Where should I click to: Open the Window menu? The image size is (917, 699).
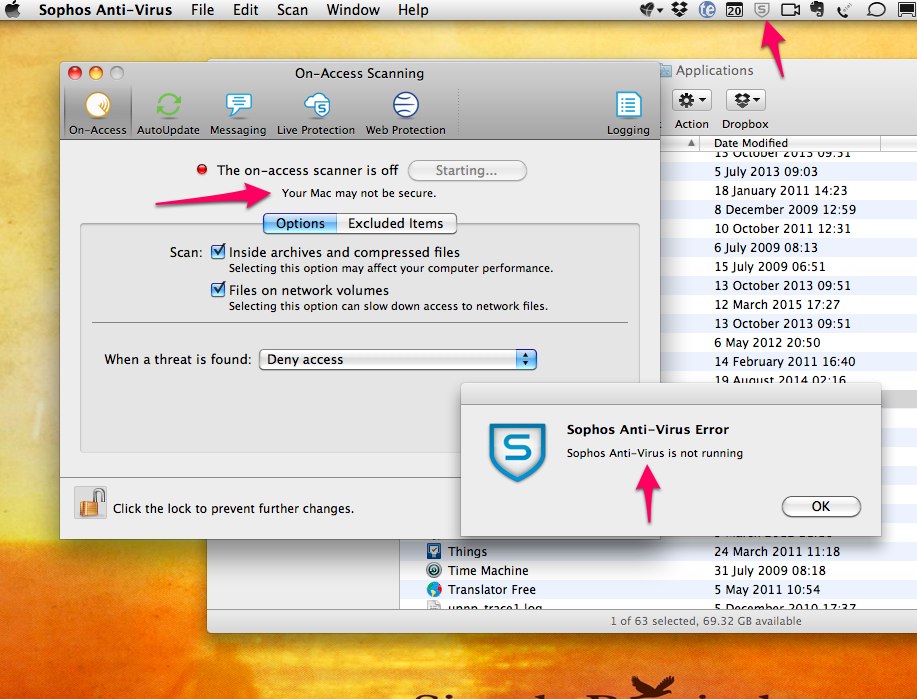(x=353, y=10)
